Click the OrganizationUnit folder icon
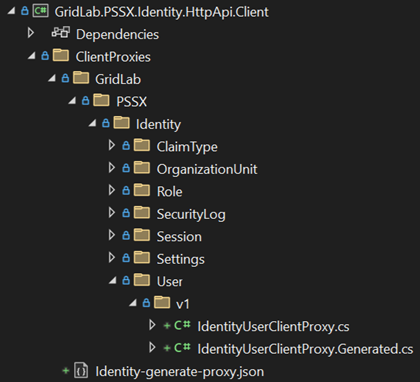Viewport: 420px width, 382px height. coord(142,167)
